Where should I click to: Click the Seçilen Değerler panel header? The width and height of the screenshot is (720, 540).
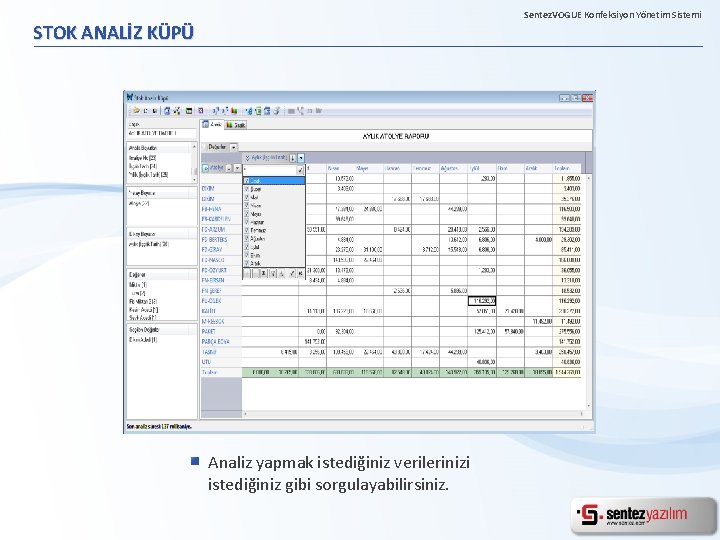(162, 330)
